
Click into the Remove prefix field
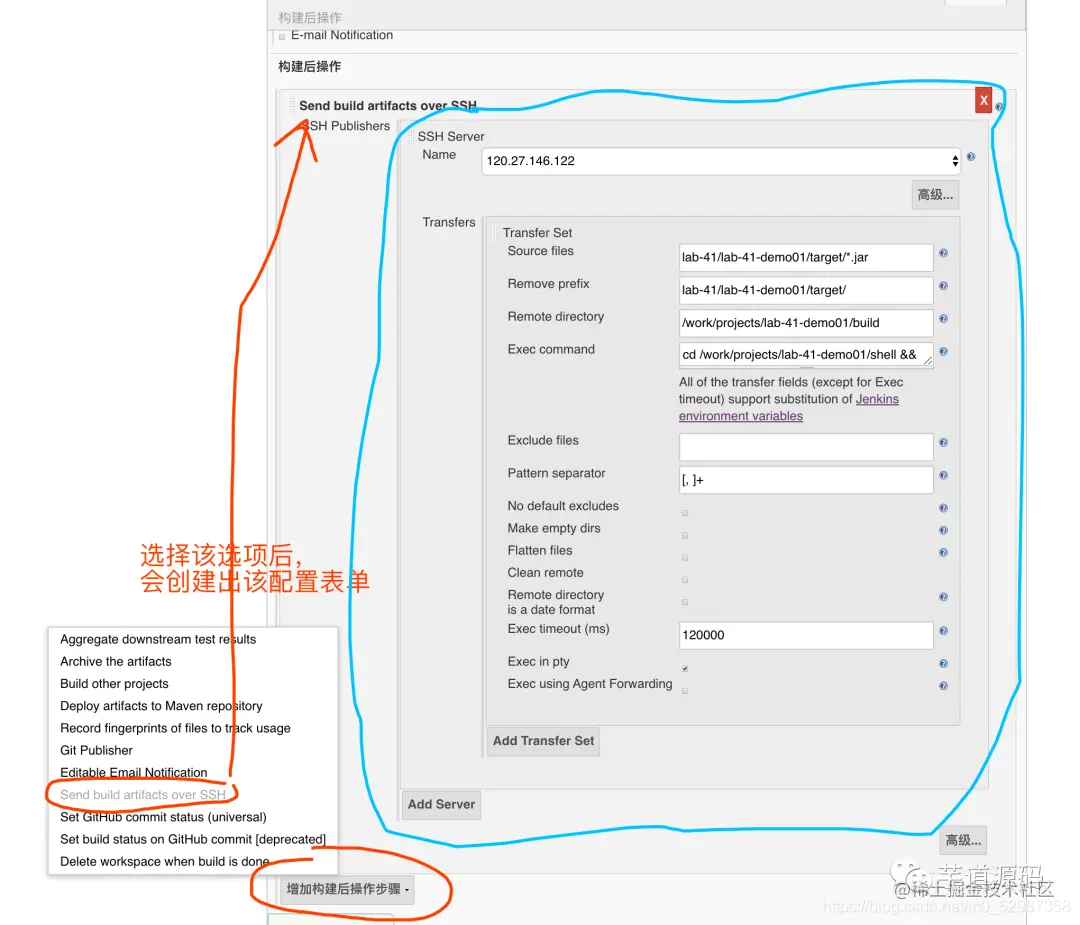point(806,290)
